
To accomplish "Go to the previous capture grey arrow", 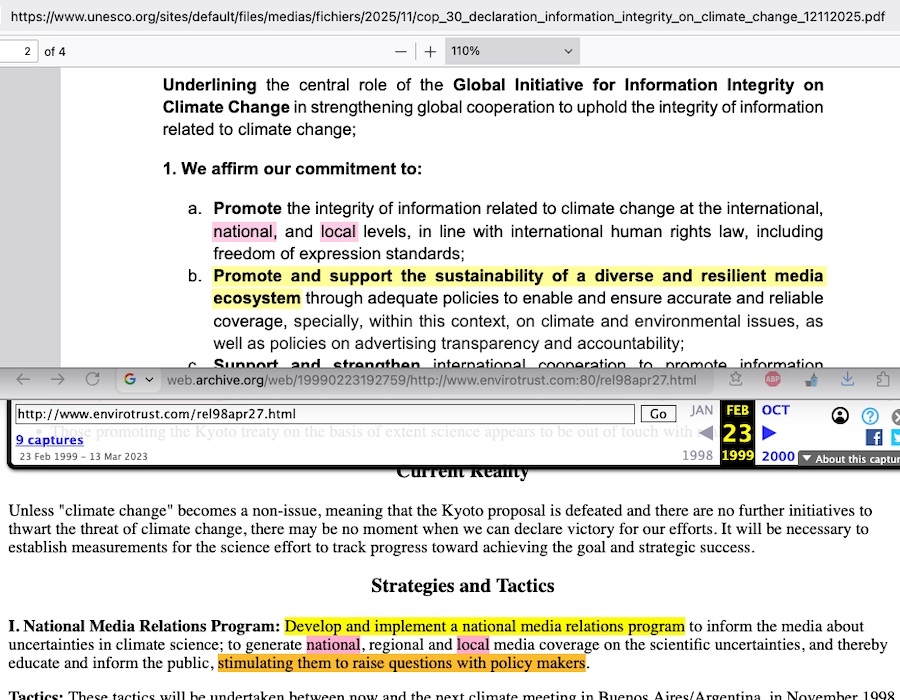I will (705, 433).
